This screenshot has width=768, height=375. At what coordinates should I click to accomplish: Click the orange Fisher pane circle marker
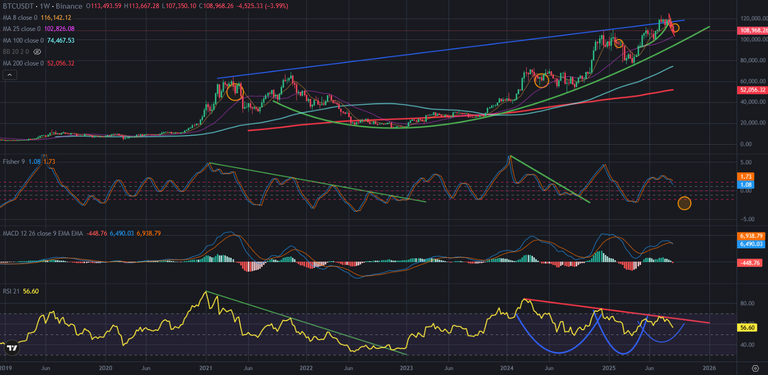684,203
